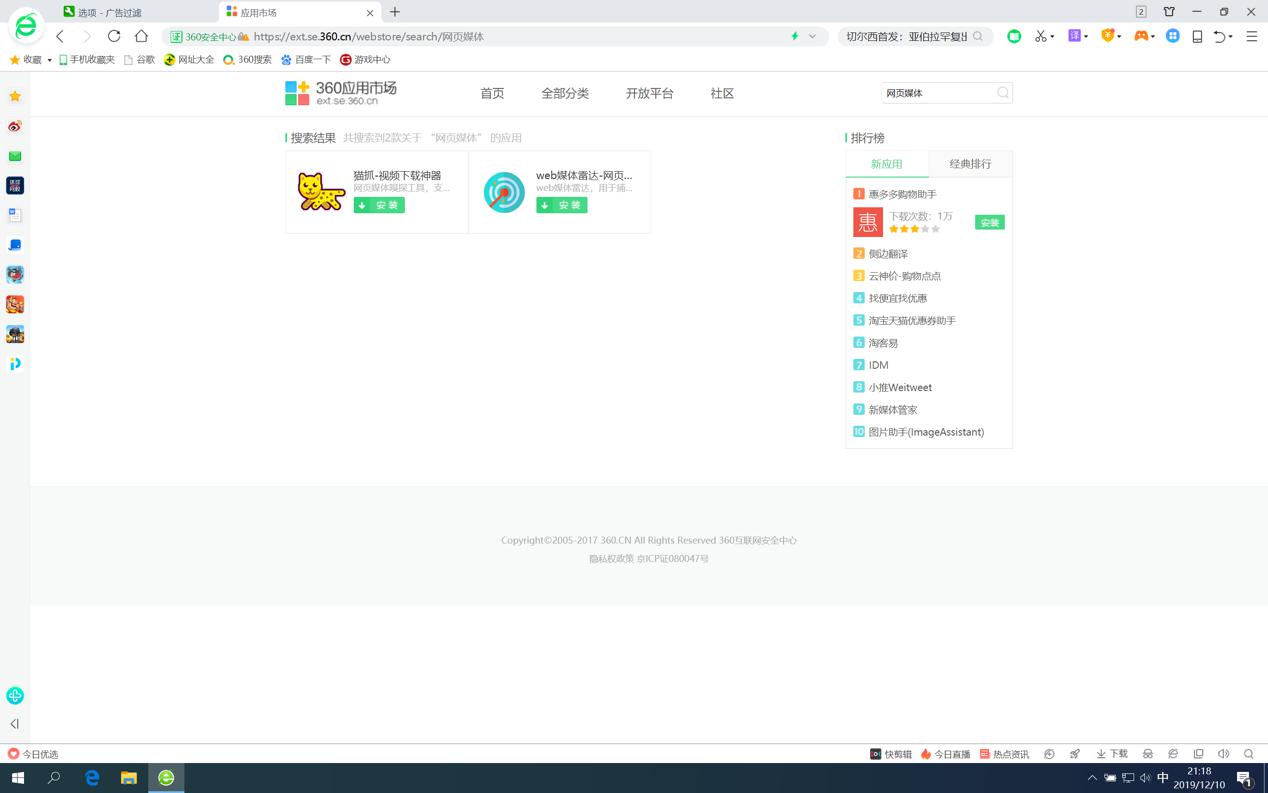Select the 新应用 ranking tab
The image size is (1268, 793).
887,164
